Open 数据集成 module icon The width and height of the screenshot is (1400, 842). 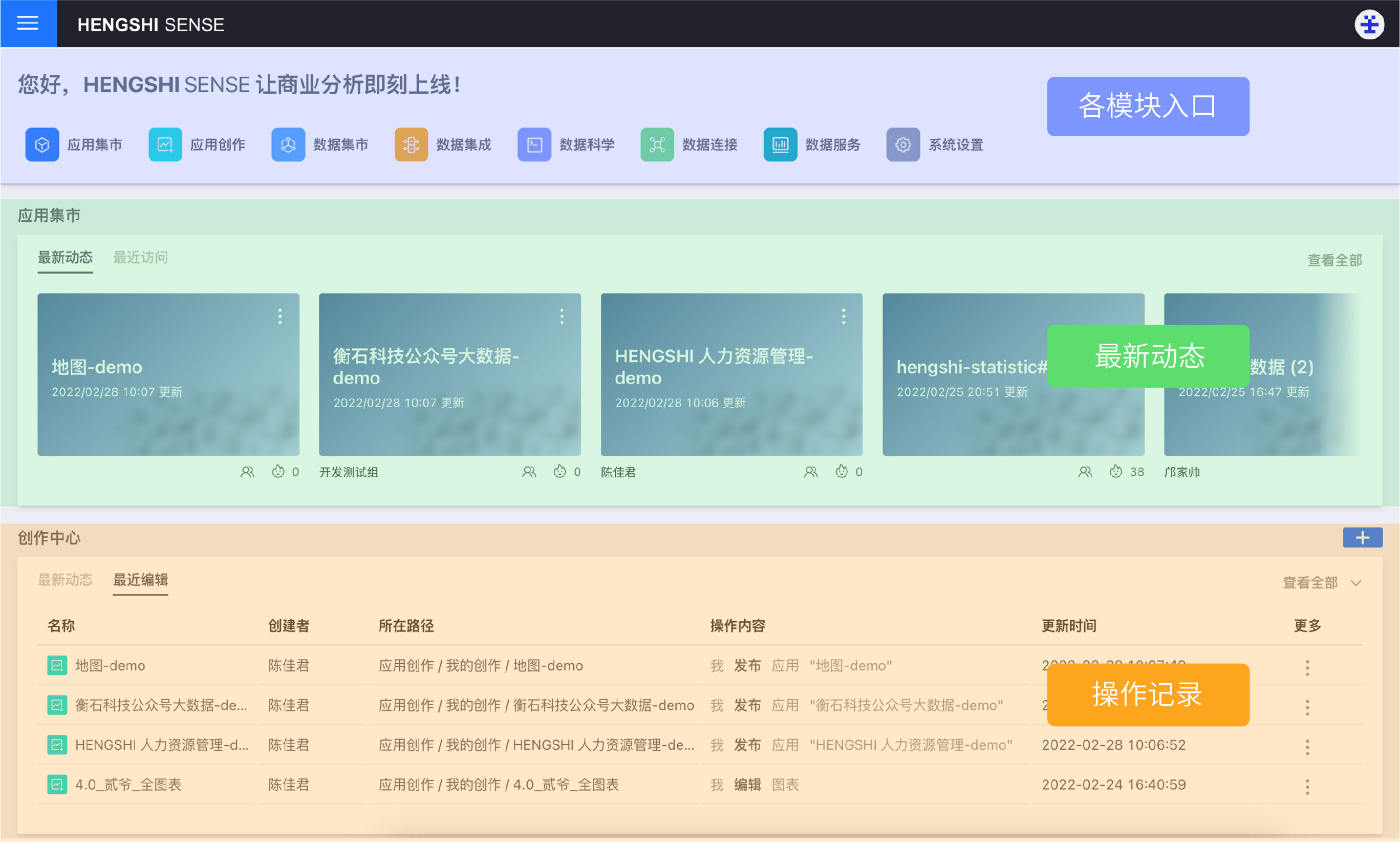point(411,144)
